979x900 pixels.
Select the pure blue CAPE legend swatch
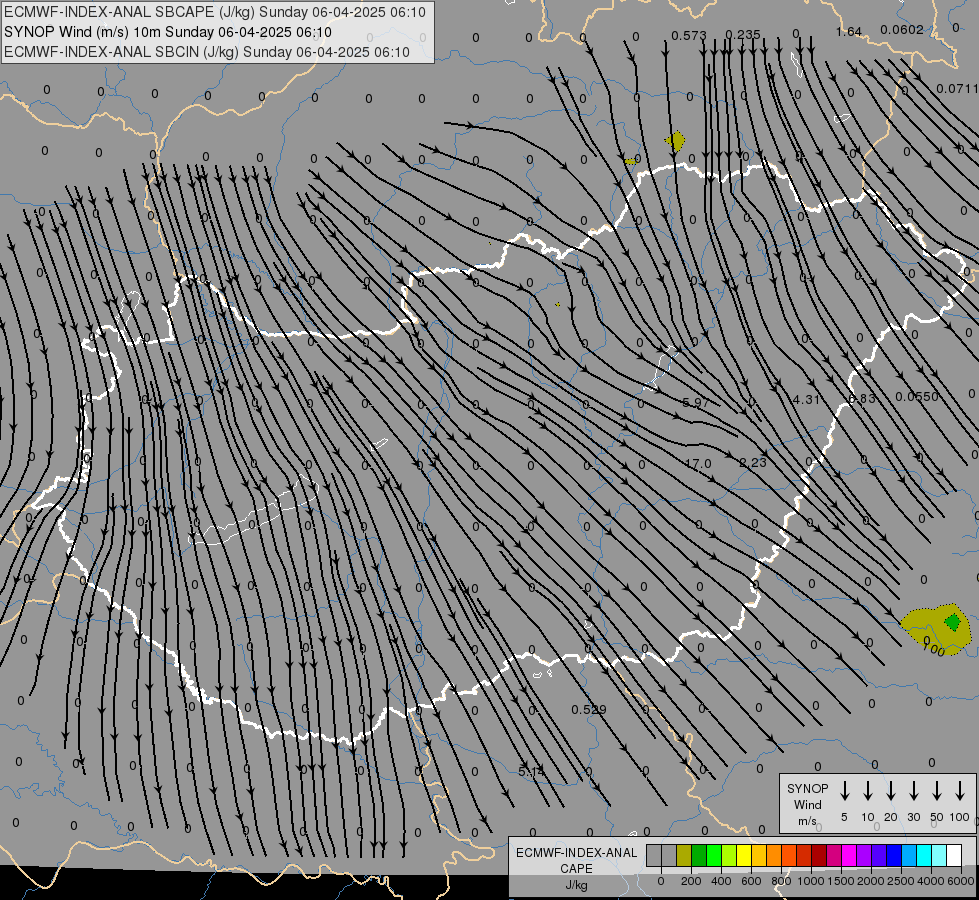[x=893, y=855]
